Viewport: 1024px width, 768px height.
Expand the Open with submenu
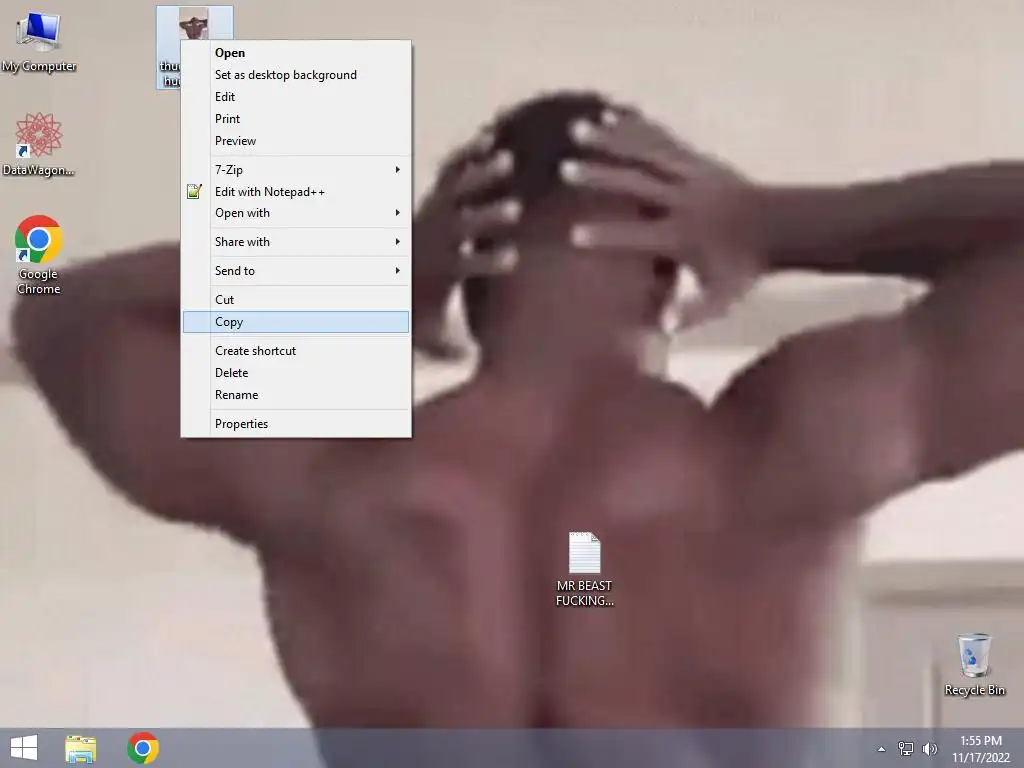pyautogui.click(x=296, y=213)
